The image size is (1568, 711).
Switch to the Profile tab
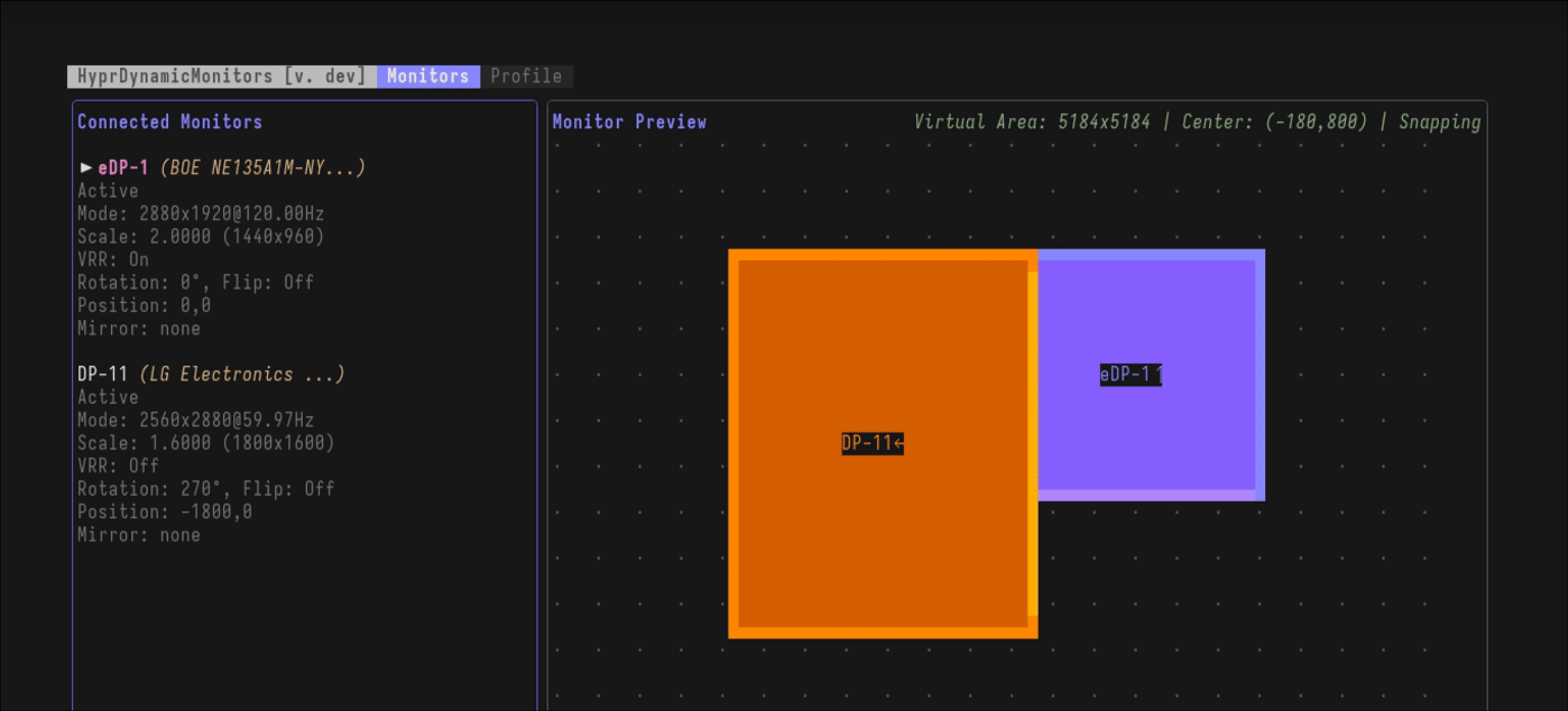526,77
